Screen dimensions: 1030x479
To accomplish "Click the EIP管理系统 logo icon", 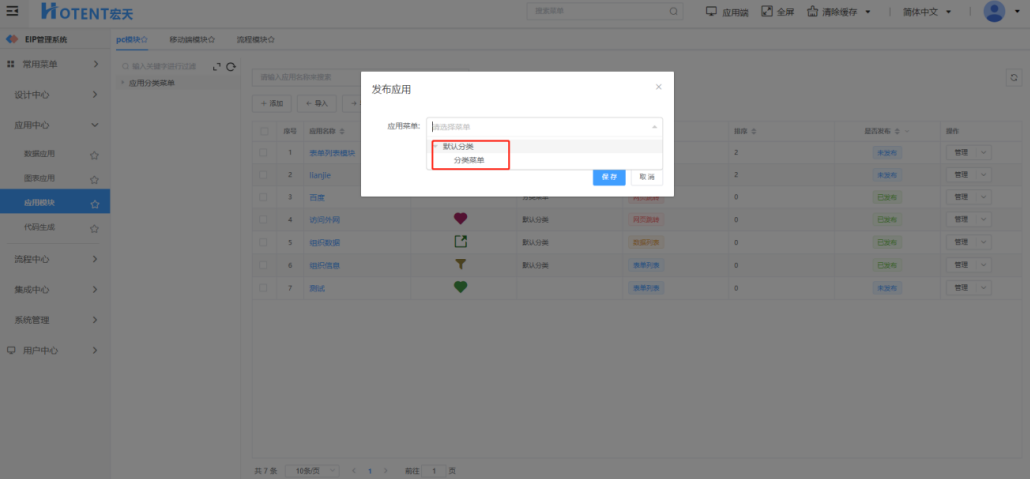I will pos(12,39).
